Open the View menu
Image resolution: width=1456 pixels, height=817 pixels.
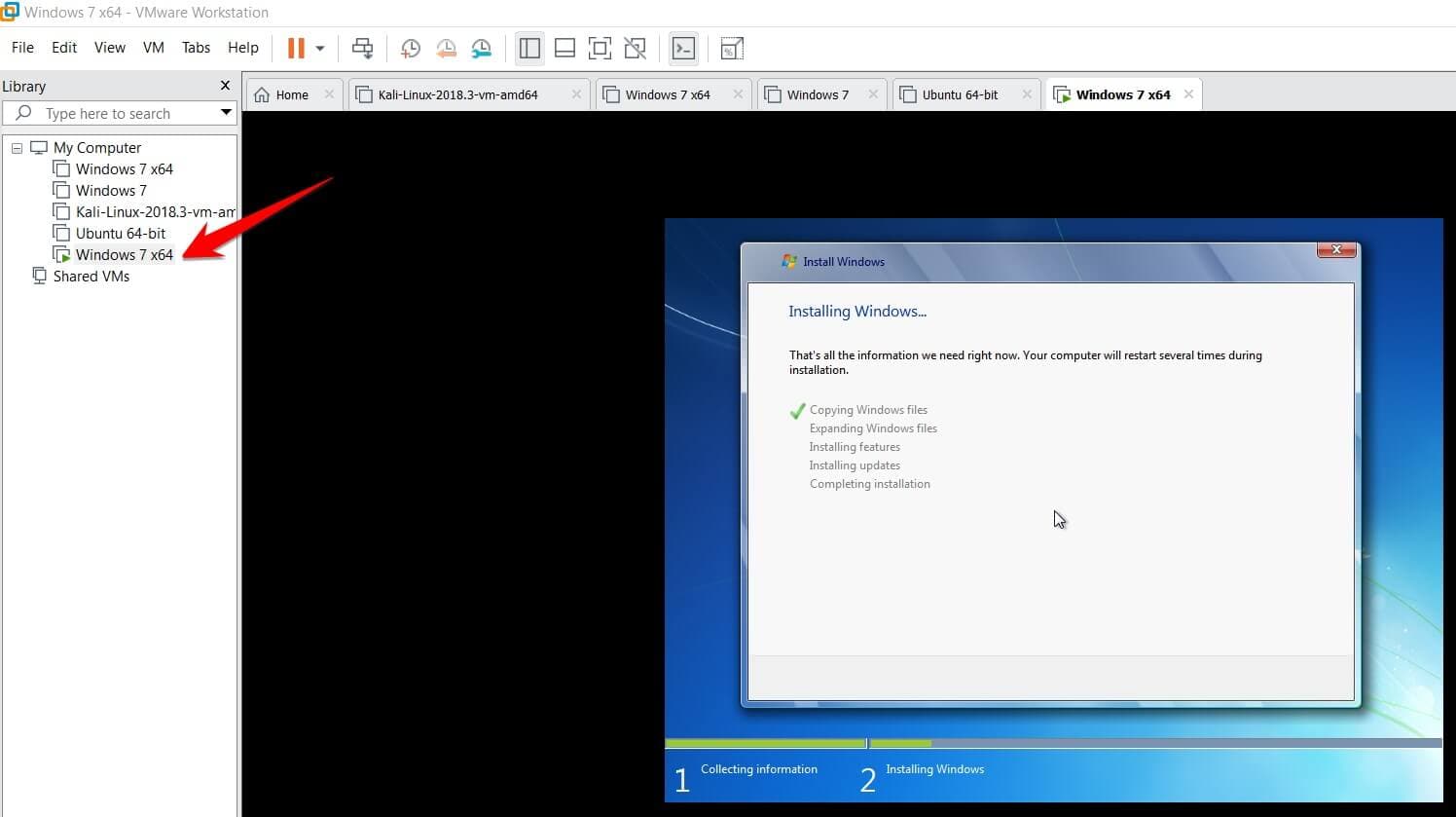110,48
